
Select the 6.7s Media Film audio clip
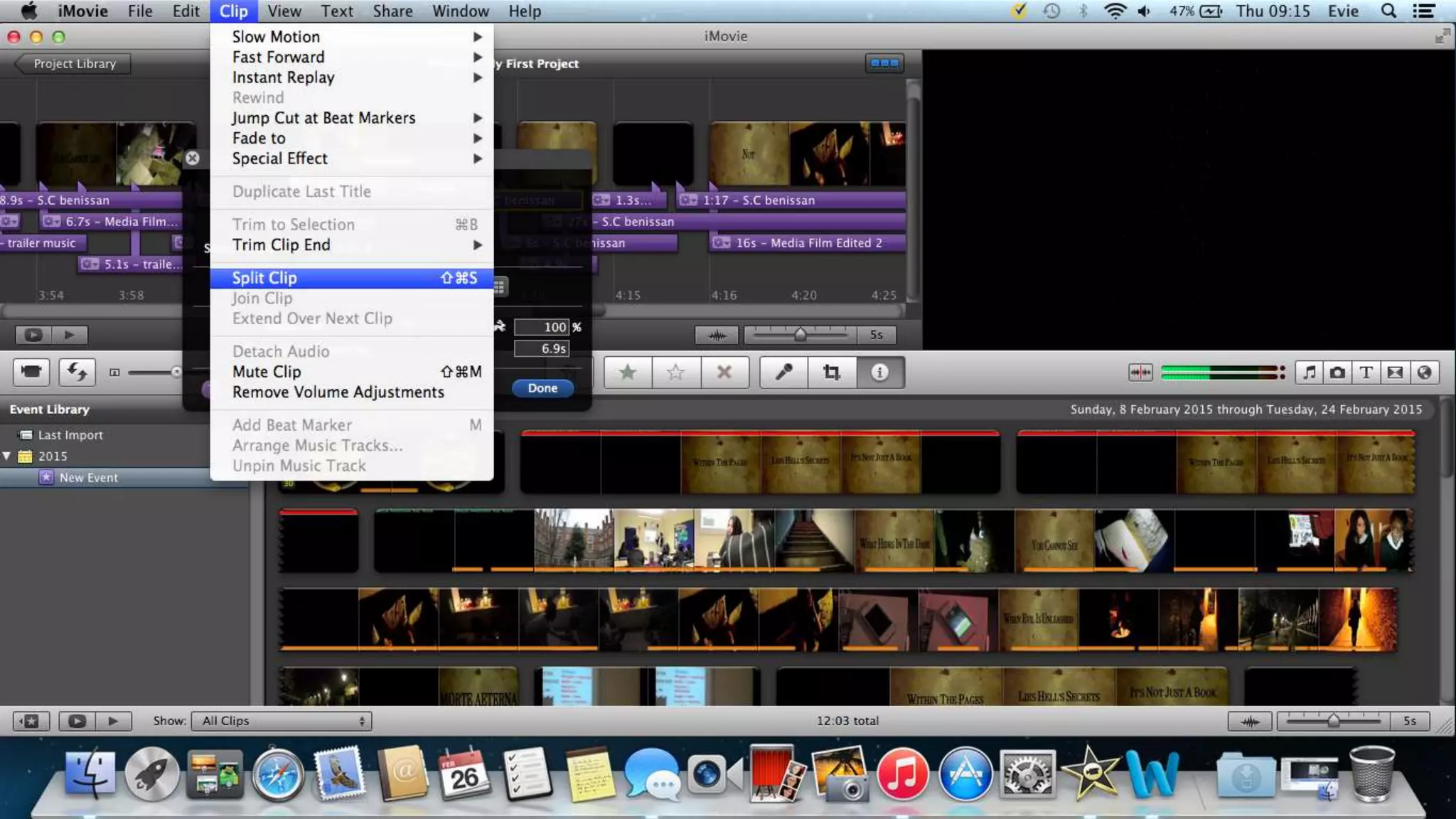pyautogui.click(x=111, y=222)
